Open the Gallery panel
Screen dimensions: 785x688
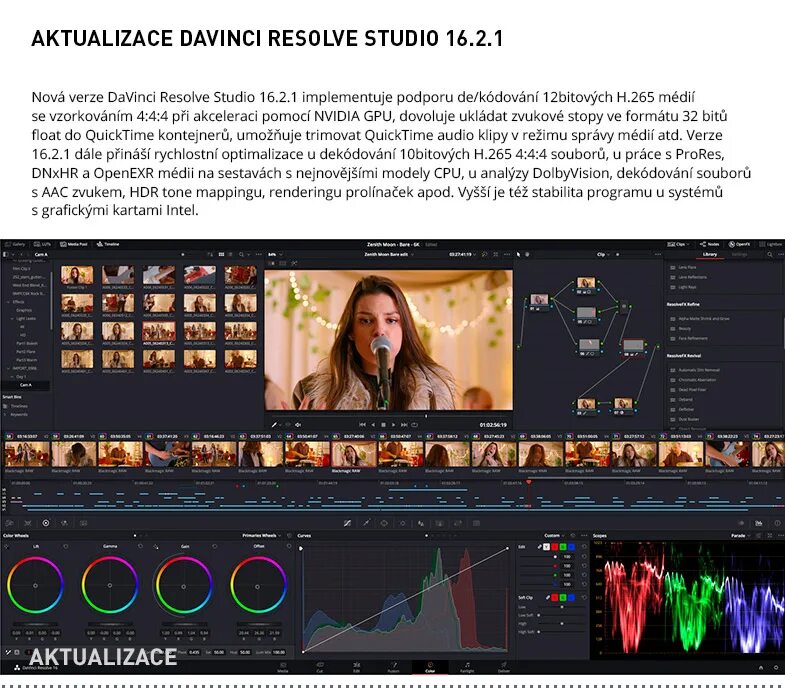point(15,244)
